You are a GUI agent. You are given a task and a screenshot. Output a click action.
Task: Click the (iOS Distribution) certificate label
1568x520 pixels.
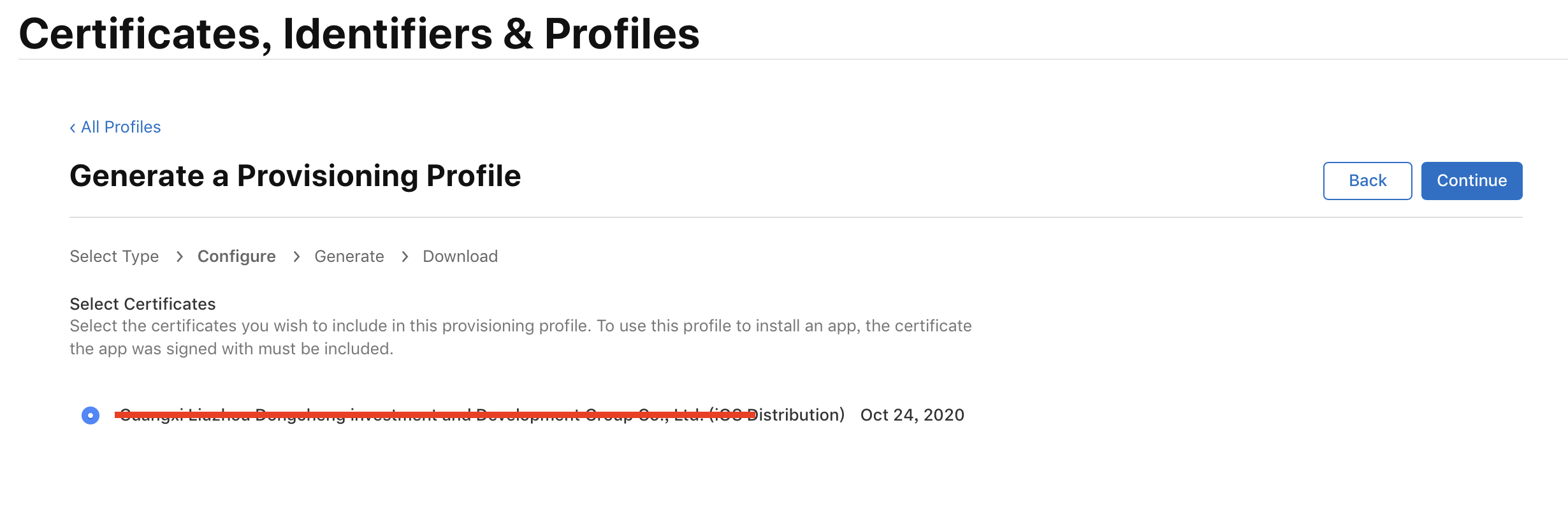[797, 415]
